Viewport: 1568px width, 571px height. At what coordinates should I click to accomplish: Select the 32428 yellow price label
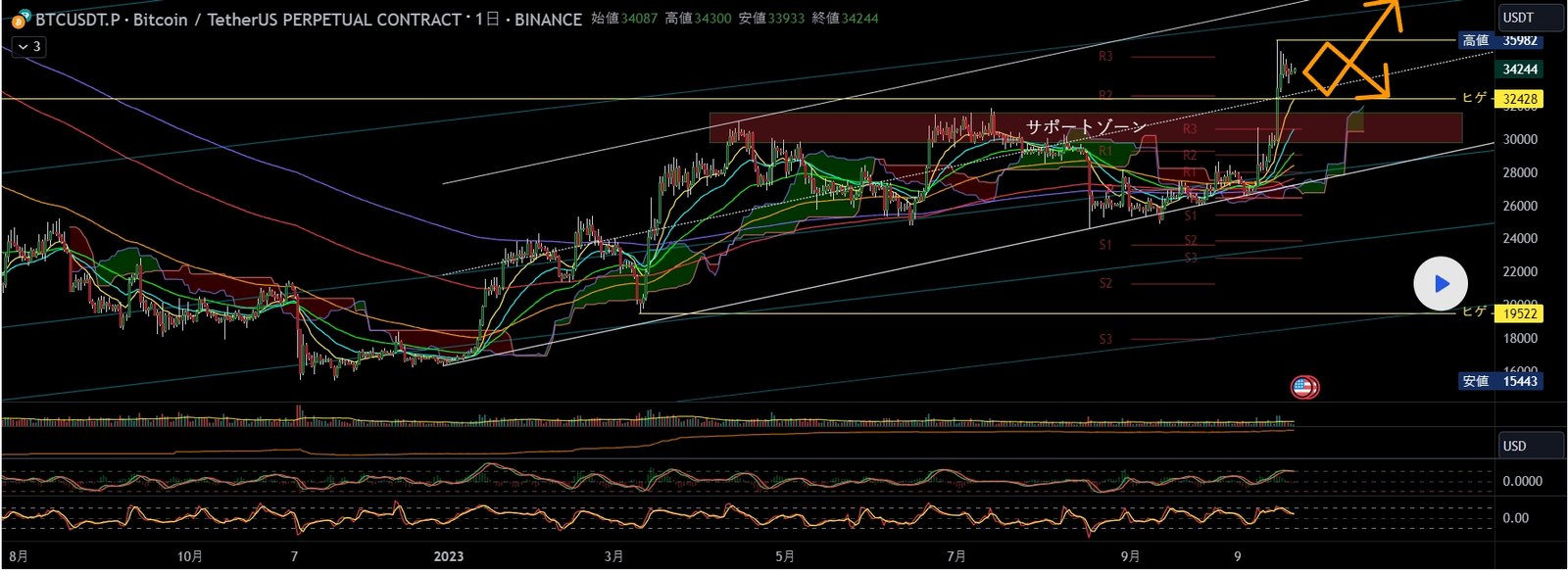pyautogui.click(x=1519, y=99)
